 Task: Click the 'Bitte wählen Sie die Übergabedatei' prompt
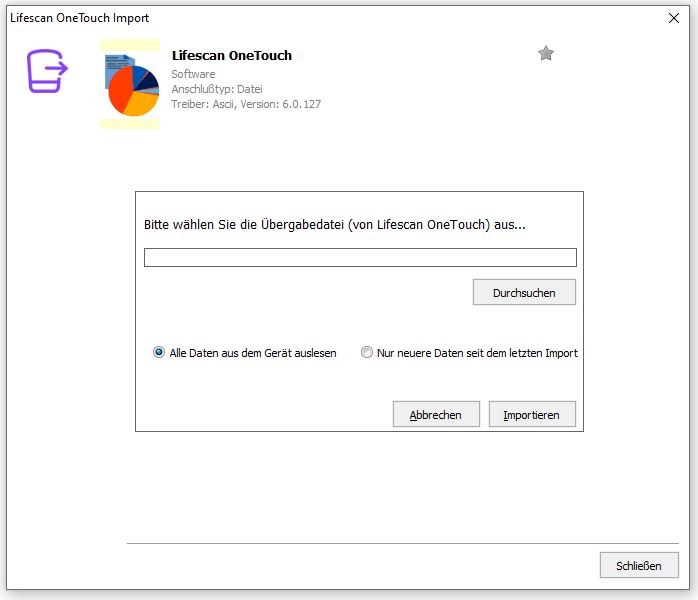click(335, 224)
